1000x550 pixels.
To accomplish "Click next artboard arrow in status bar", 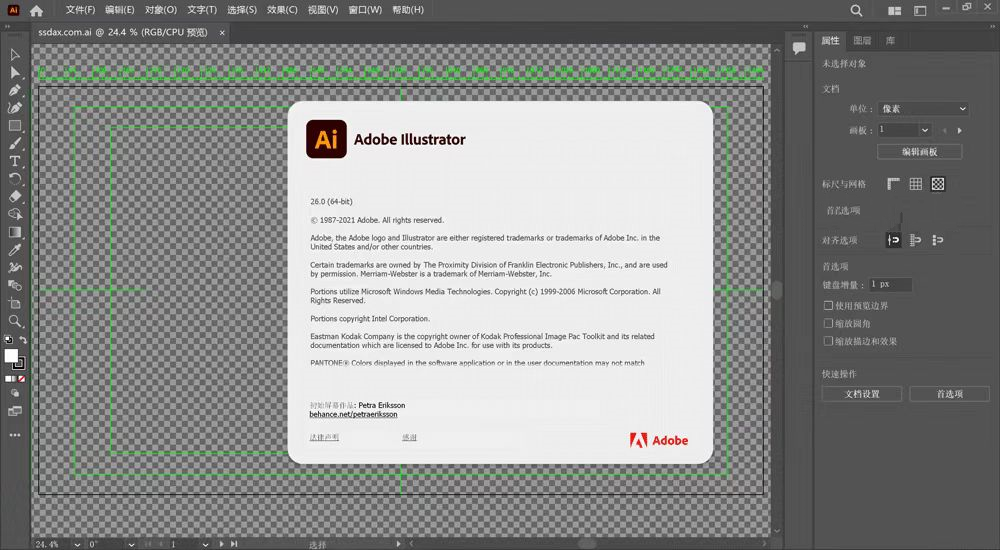I will coord(221,544).
